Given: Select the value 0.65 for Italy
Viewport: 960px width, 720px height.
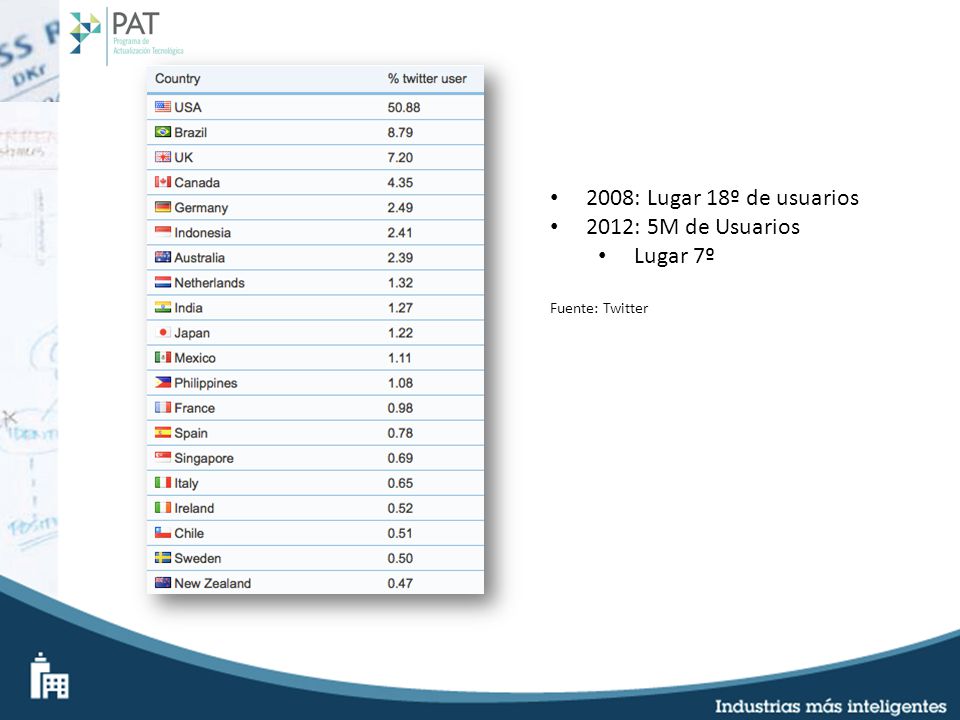Looking at the screenshot, I should [400, 483].
